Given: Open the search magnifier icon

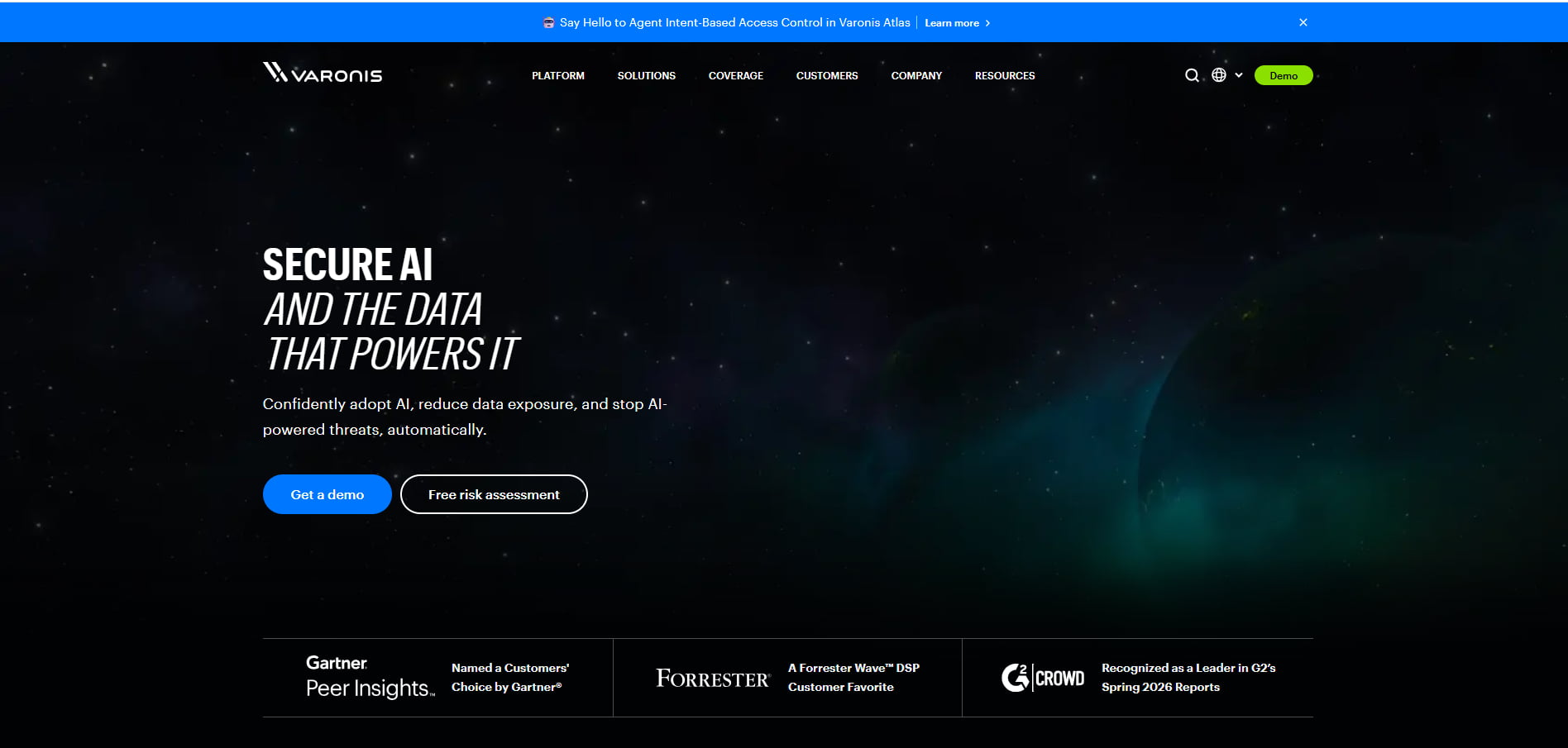Looking at the screenshot, I should pos(1192,75).
